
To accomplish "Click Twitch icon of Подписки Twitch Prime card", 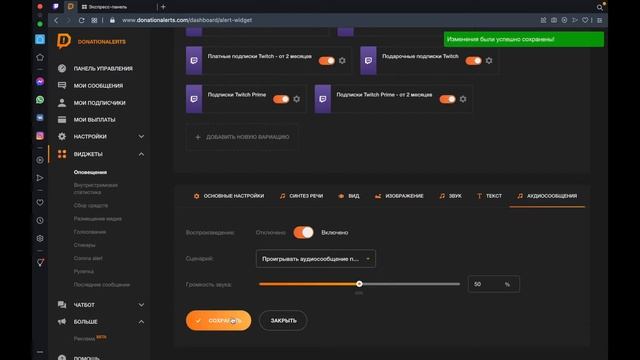I will point(194,99).
